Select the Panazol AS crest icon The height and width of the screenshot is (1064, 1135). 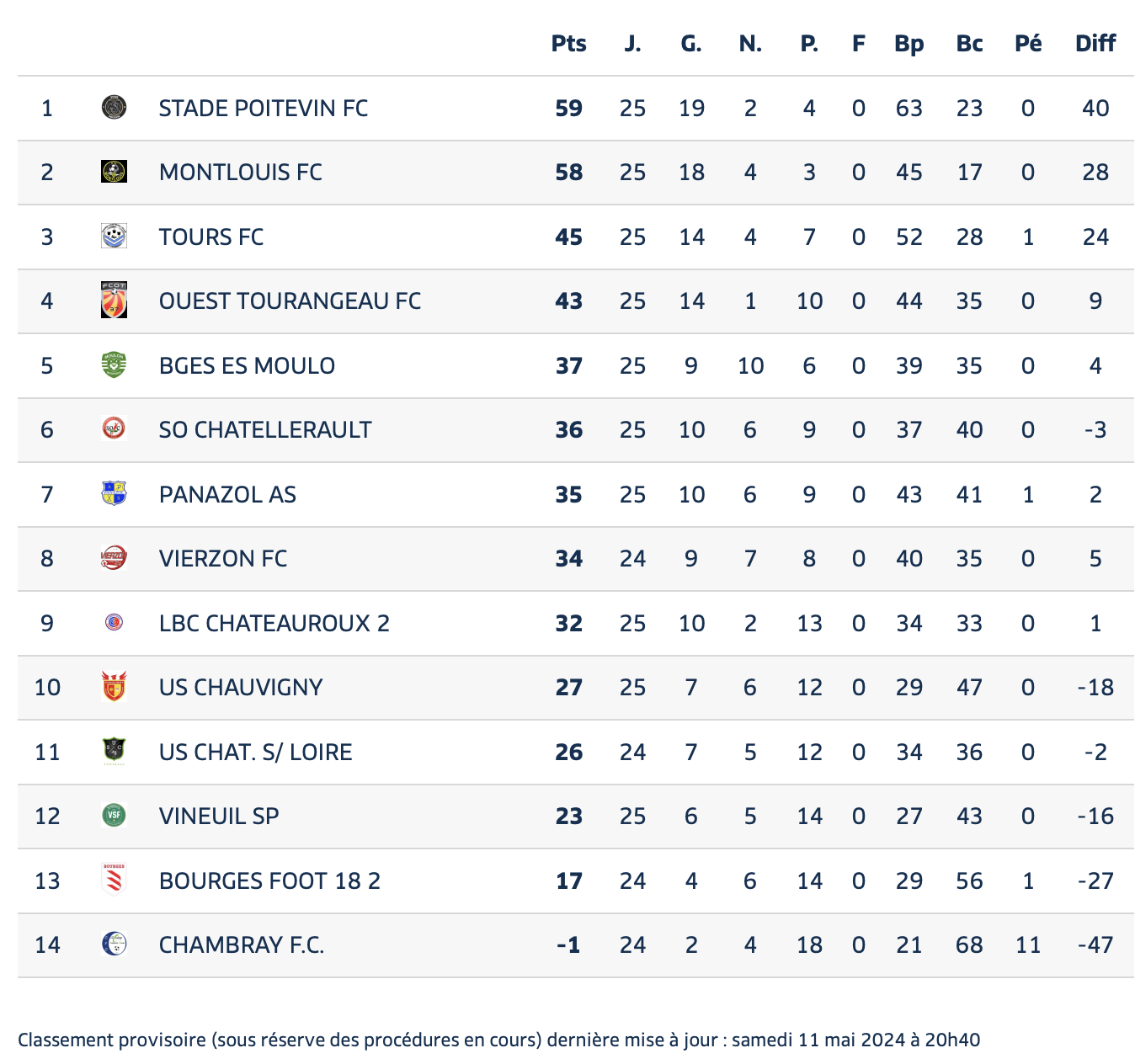(114, 494)
